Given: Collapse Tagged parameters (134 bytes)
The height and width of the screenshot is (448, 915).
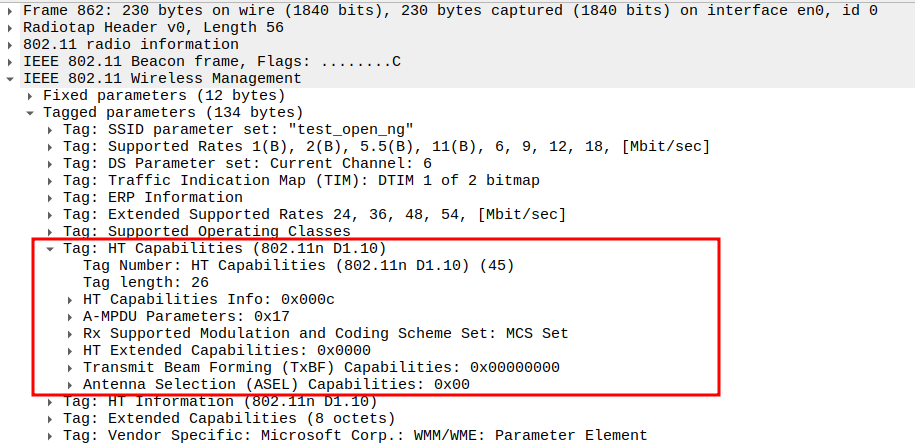Looking at the screenshot, I should pyautogui.click(x=30, y=112).
